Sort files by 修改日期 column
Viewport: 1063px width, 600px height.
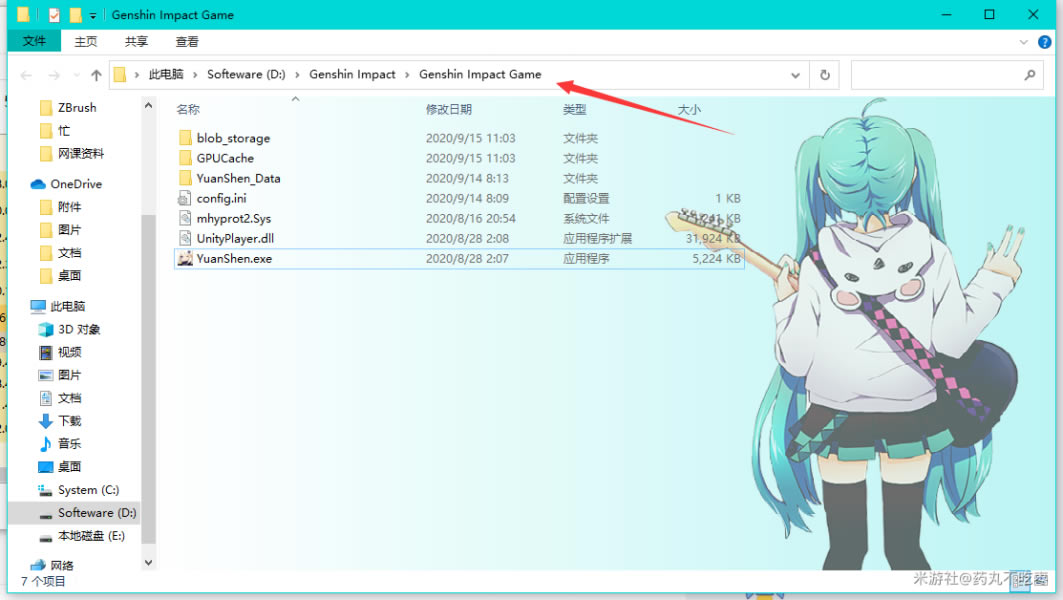(x=448, y=109)
